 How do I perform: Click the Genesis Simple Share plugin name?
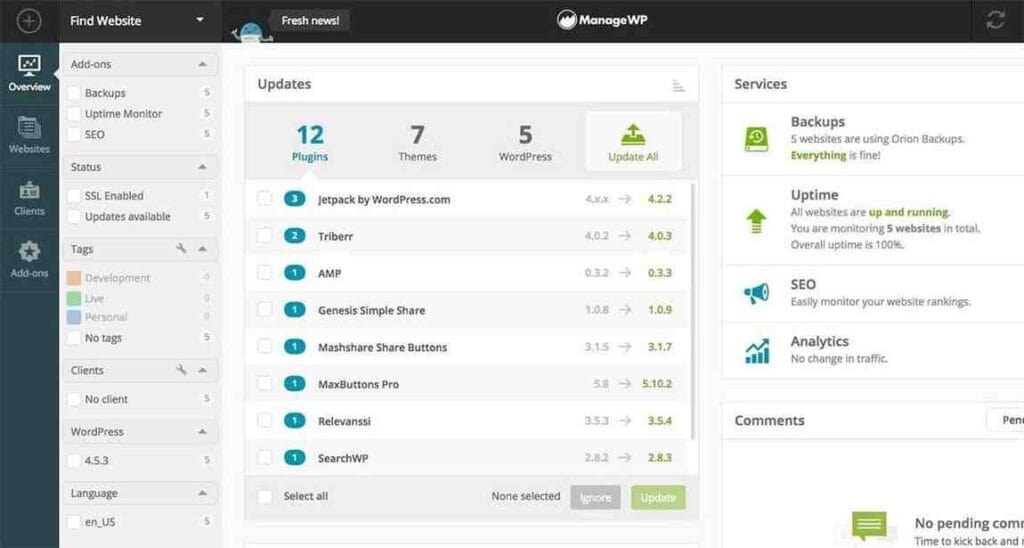[x=372, y=310]
